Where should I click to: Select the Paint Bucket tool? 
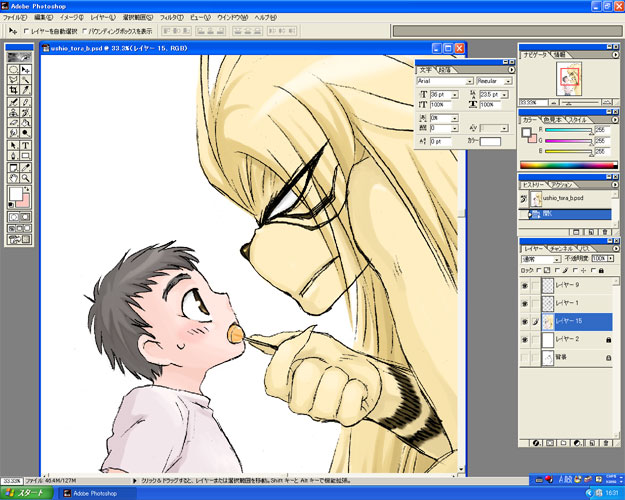click(x=25, y=123)
